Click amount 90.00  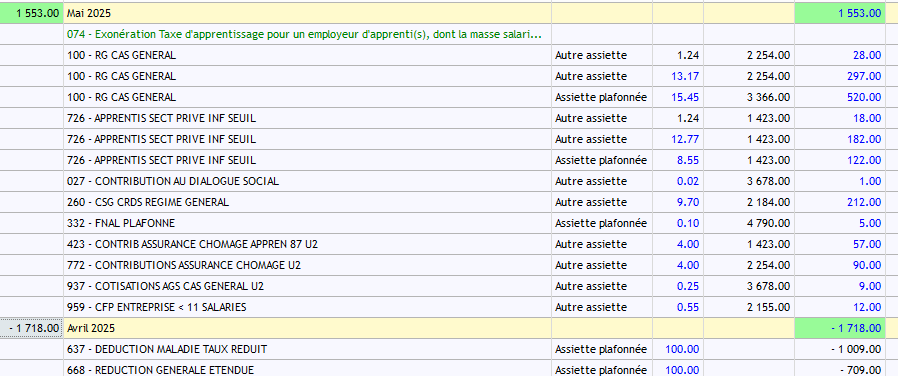pos(867,266)
